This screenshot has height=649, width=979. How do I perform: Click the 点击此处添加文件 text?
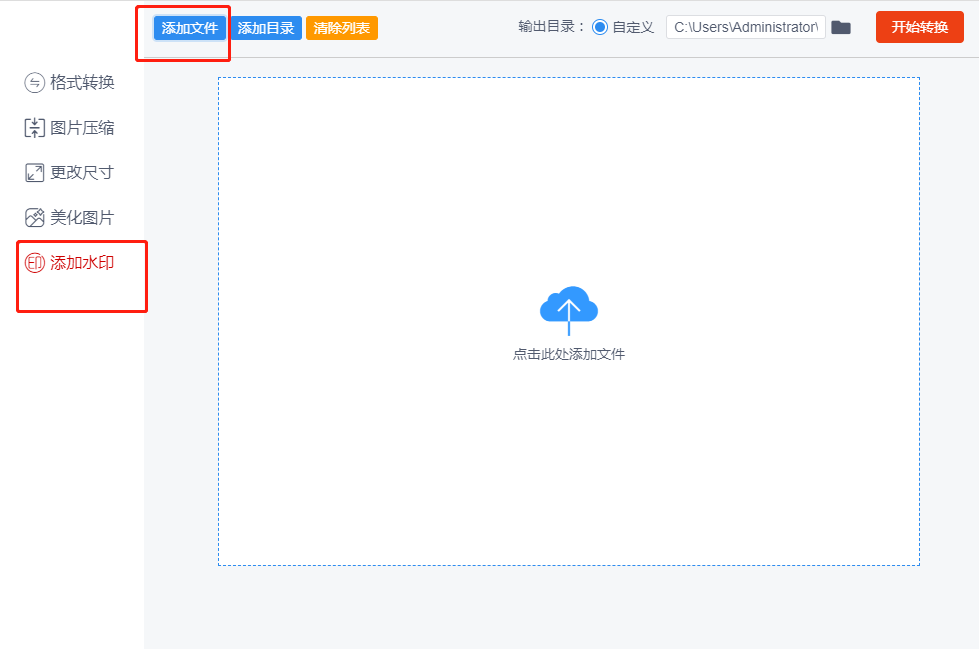(569, 354)
